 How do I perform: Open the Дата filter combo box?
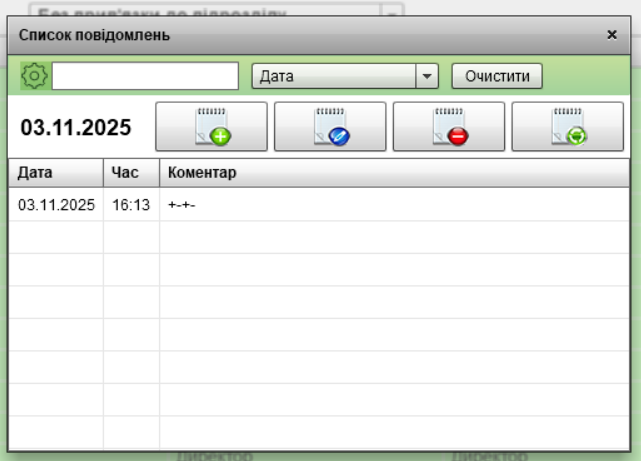point(334,76)
